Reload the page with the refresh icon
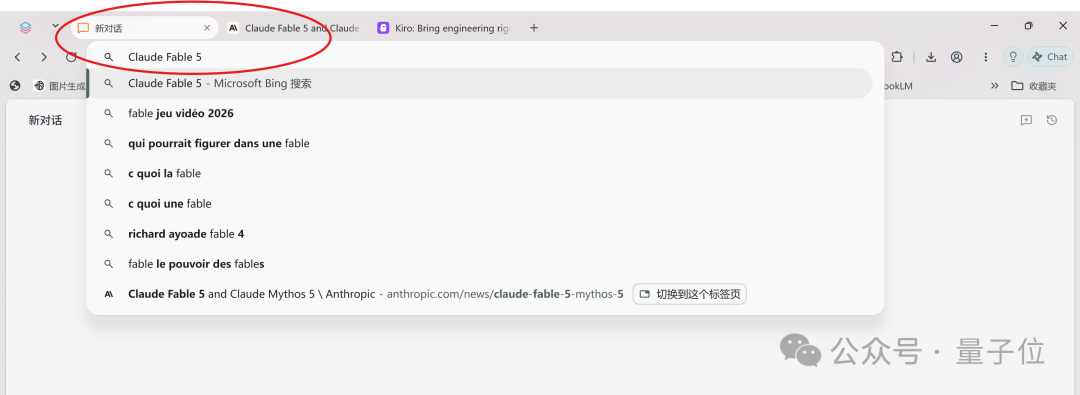1080x395 pixels. coord(70,57)
